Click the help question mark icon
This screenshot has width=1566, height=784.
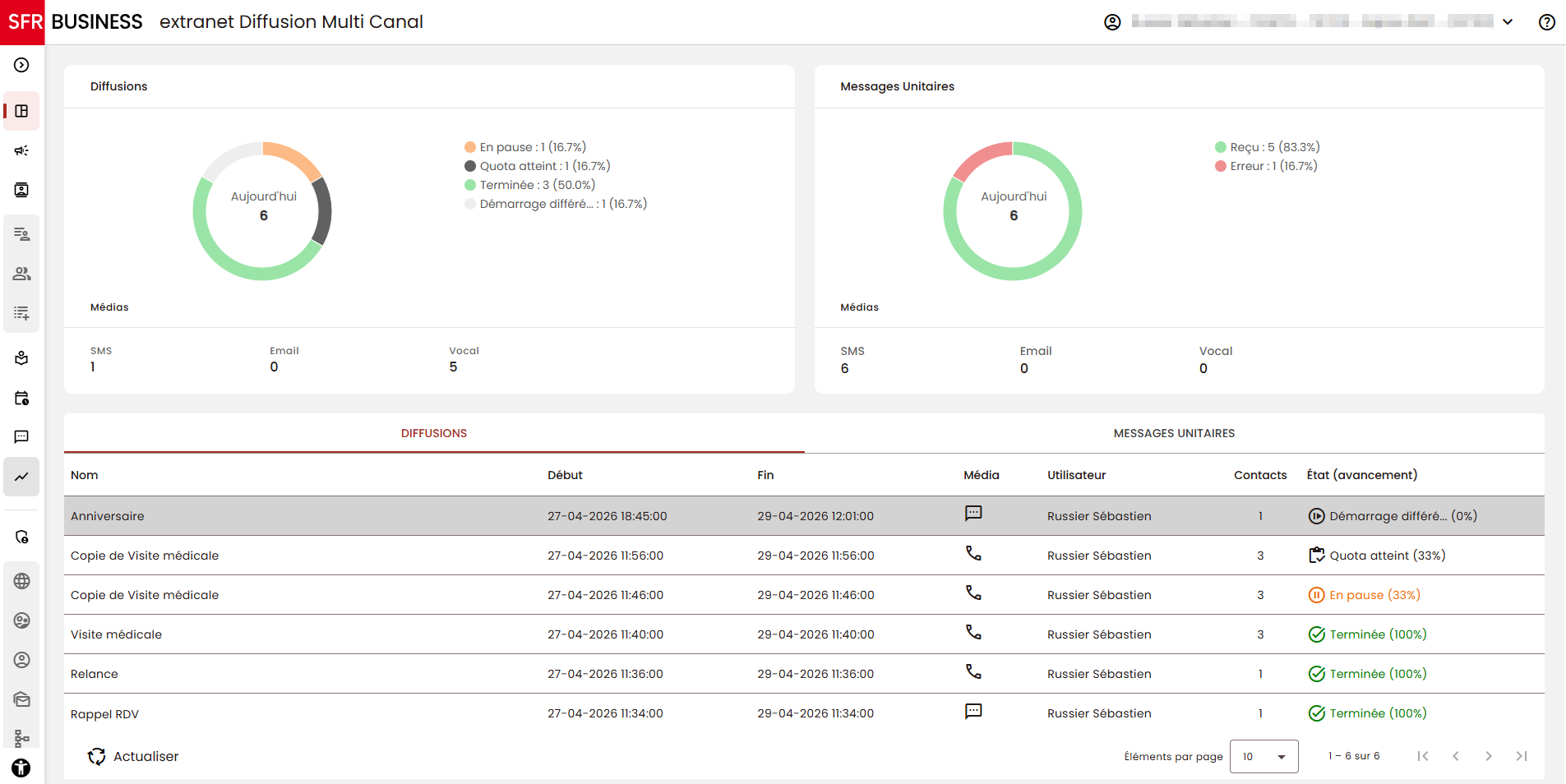(x=1546, y=22)
